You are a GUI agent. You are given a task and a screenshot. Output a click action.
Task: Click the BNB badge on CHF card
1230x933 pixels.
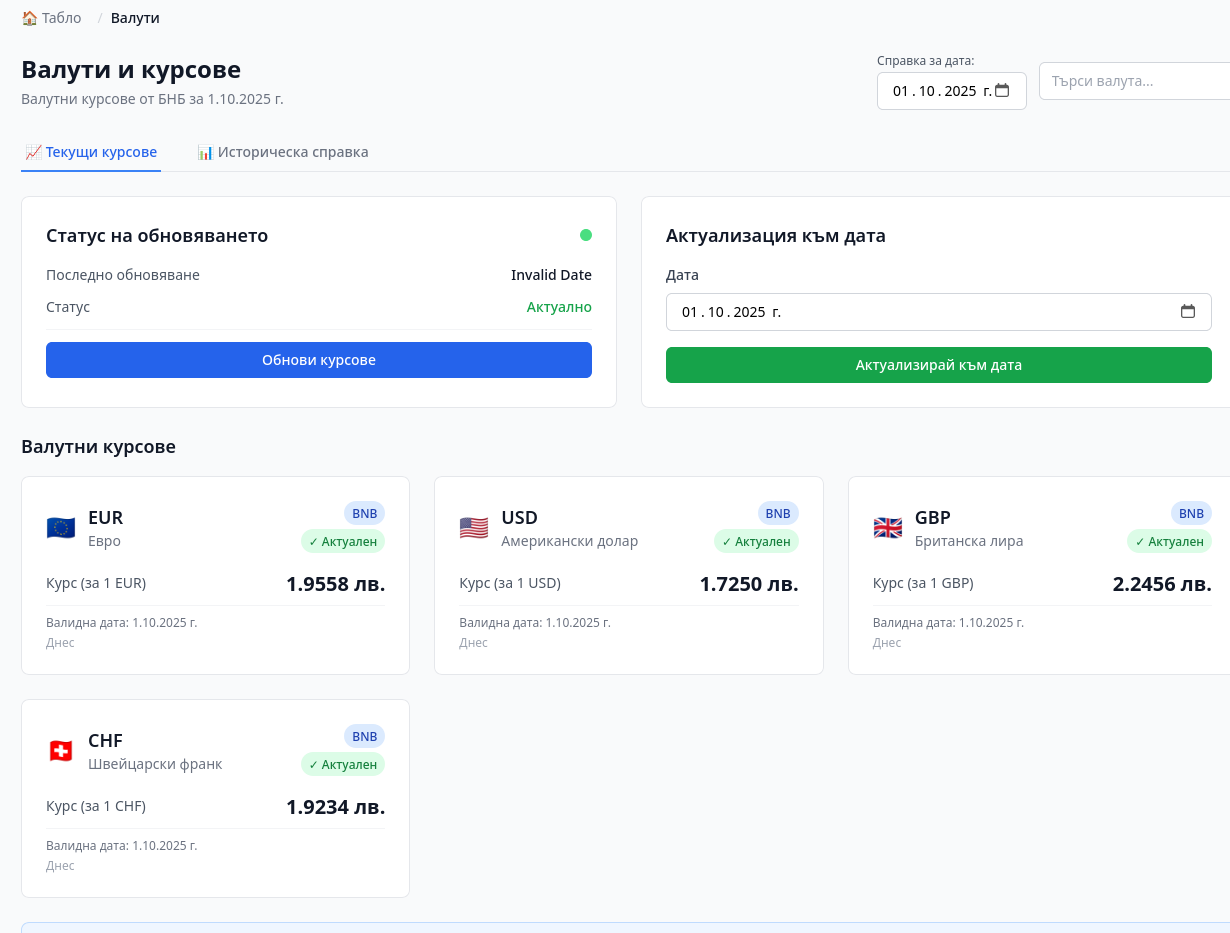(x=364, y=736)
